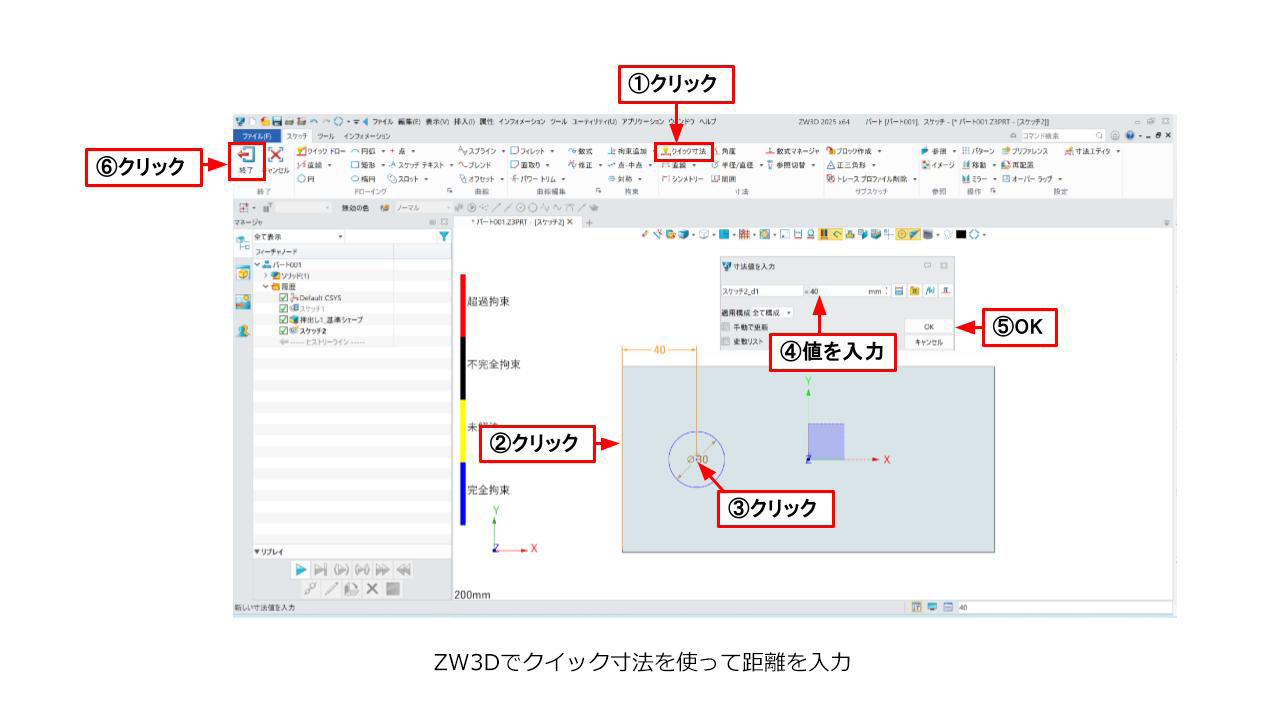Select the オフセット offset tool

[476, 178]
